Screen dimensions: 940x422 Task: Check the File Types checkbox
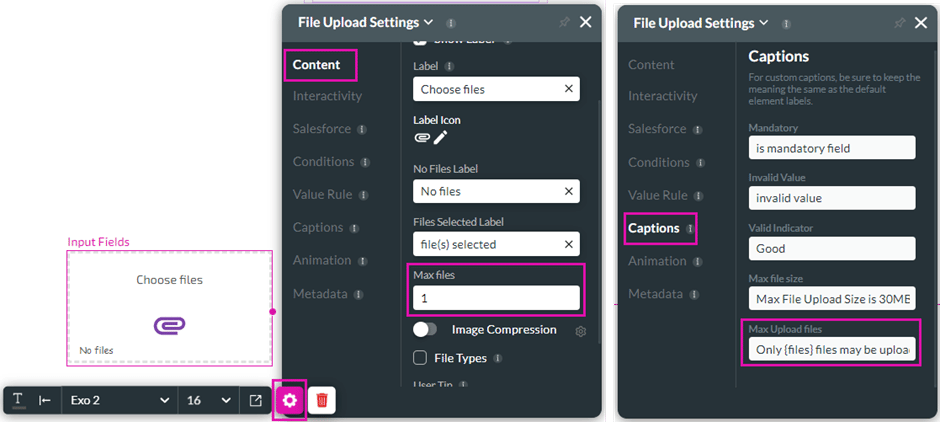click(421, 357)
